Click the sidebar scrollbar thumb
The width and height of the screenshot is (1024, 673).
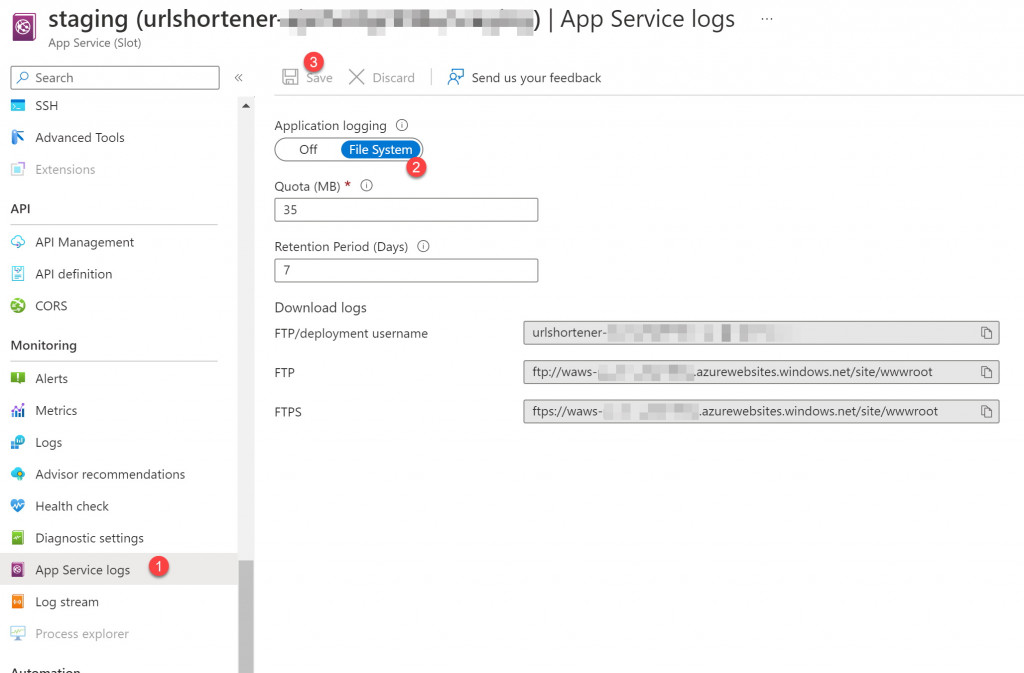click(246, 616)
